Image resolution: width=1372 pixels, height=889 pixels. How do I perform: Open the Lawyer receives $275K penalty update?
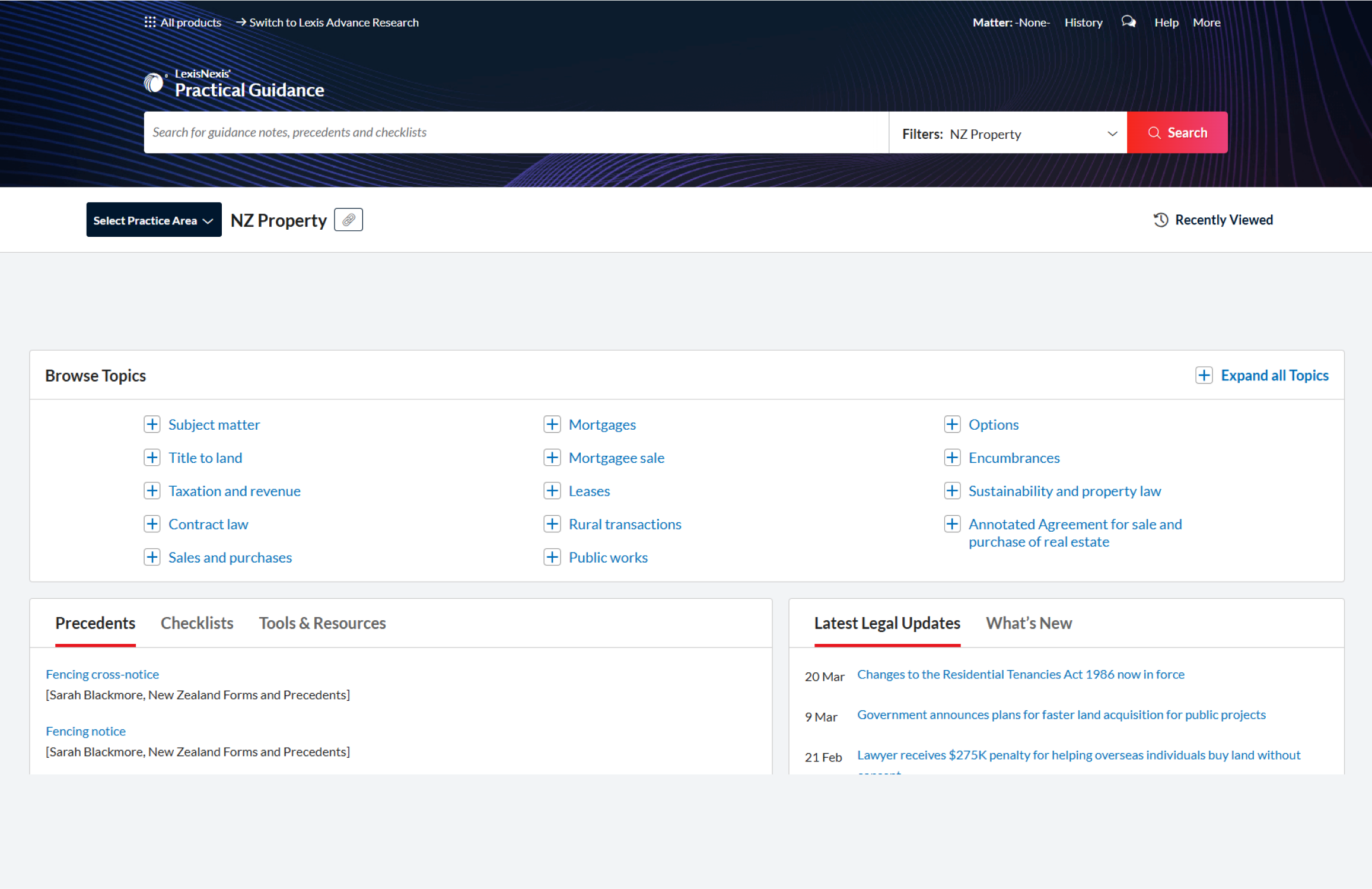click(x=1078, y=755)
